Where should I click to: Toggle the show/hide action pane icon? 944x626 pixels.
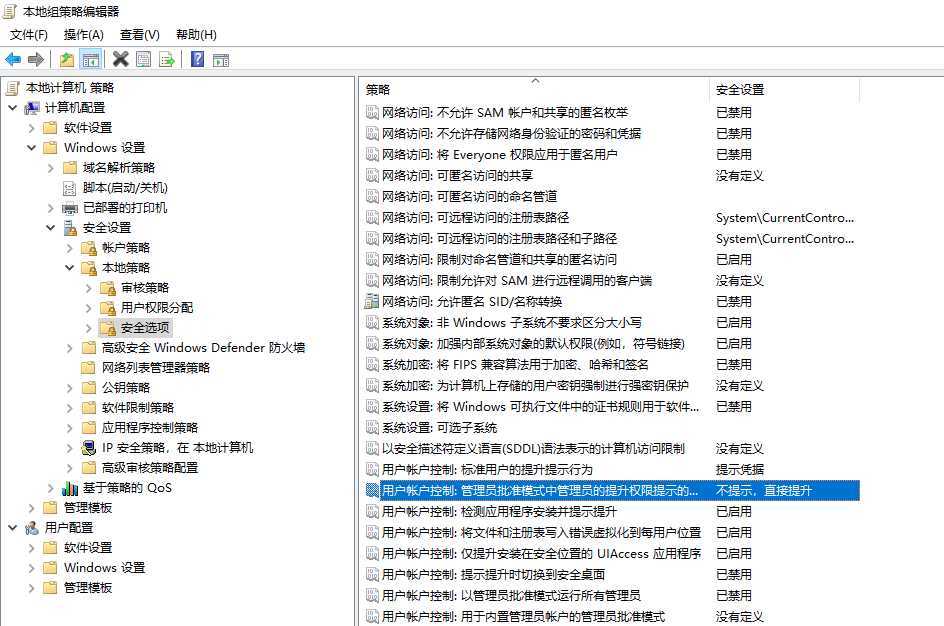pos(221,60)
